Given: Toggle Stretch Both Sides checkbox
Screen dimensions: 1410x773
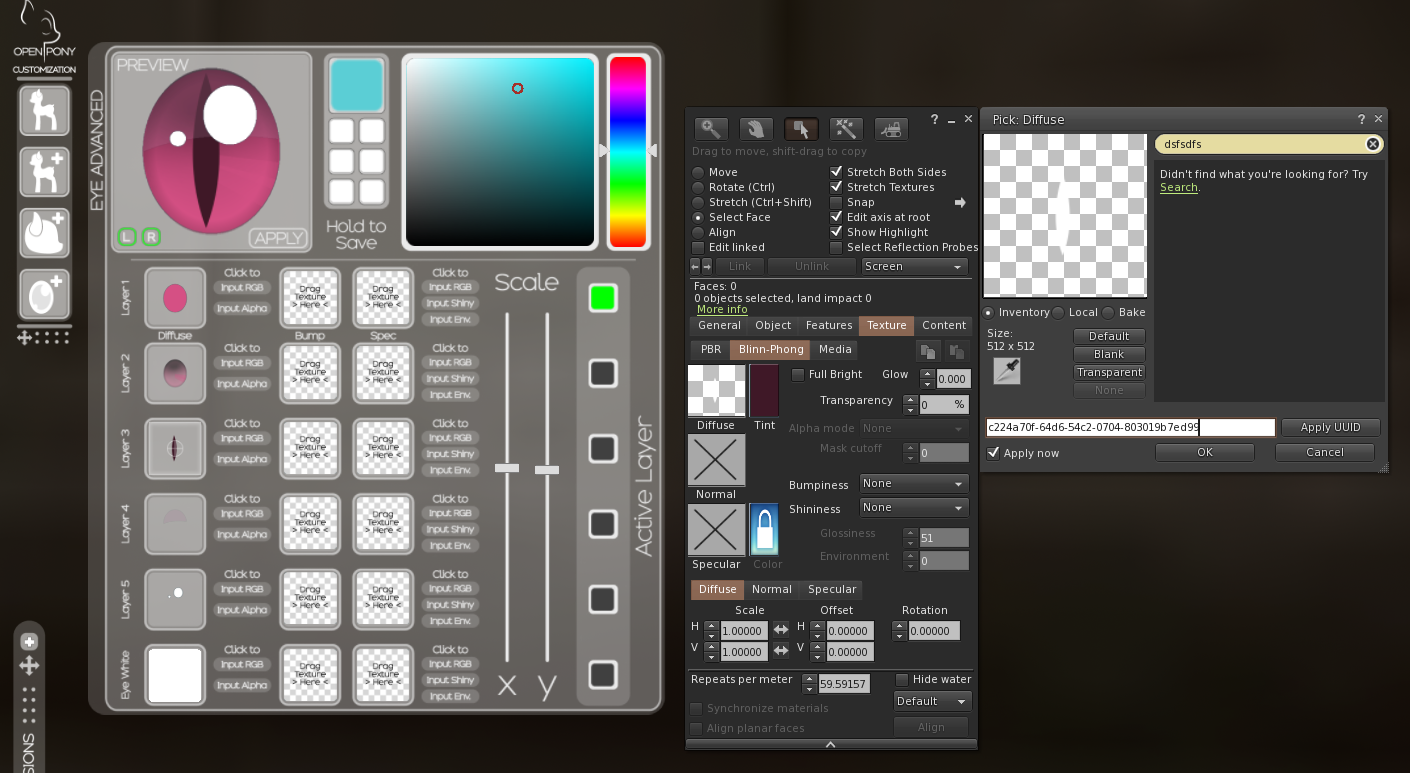Looking at the screenshot, I should pyautogui.click(x=836, y=172).
